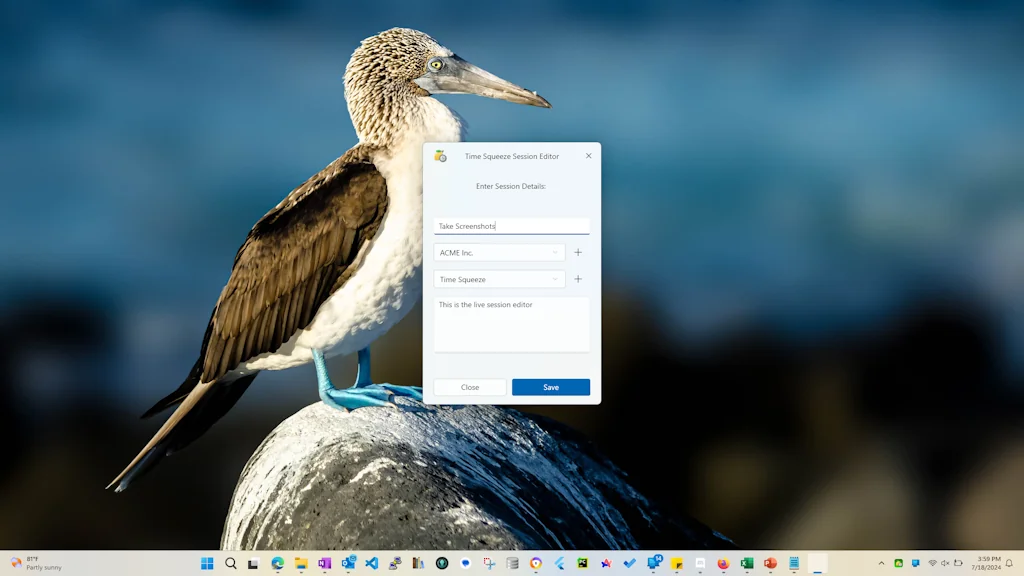The width and height of the screenshot is (1024, 576).
Task: Click the Time Squeeze logo in title bar
Action: pos(440,156)
